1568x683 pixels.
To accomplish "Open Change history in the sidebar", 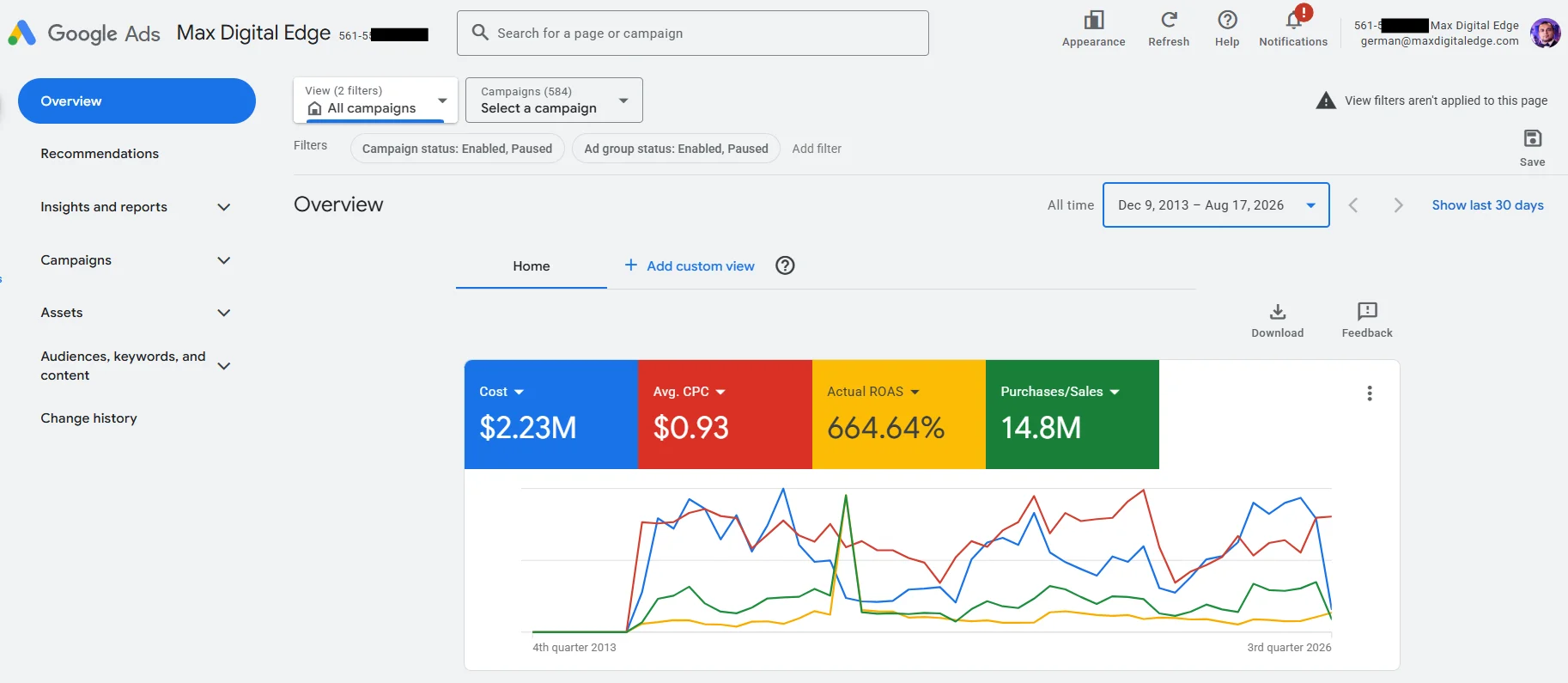I will click(x=88, y=418).
